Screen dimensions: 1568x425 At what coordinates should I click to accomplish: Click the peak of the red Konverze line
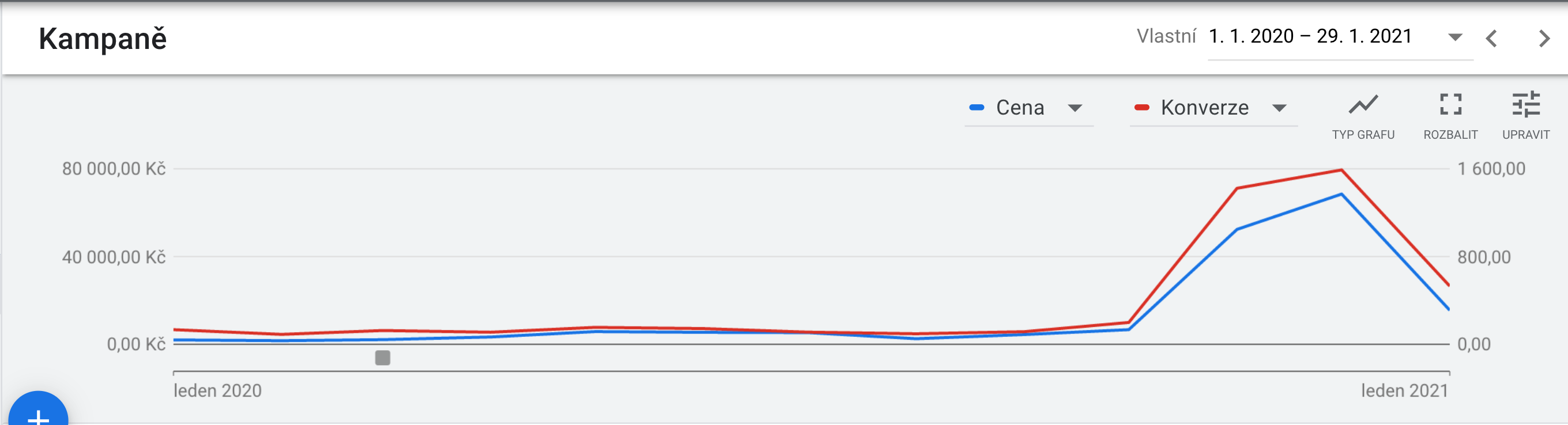tap(1341, 170)
